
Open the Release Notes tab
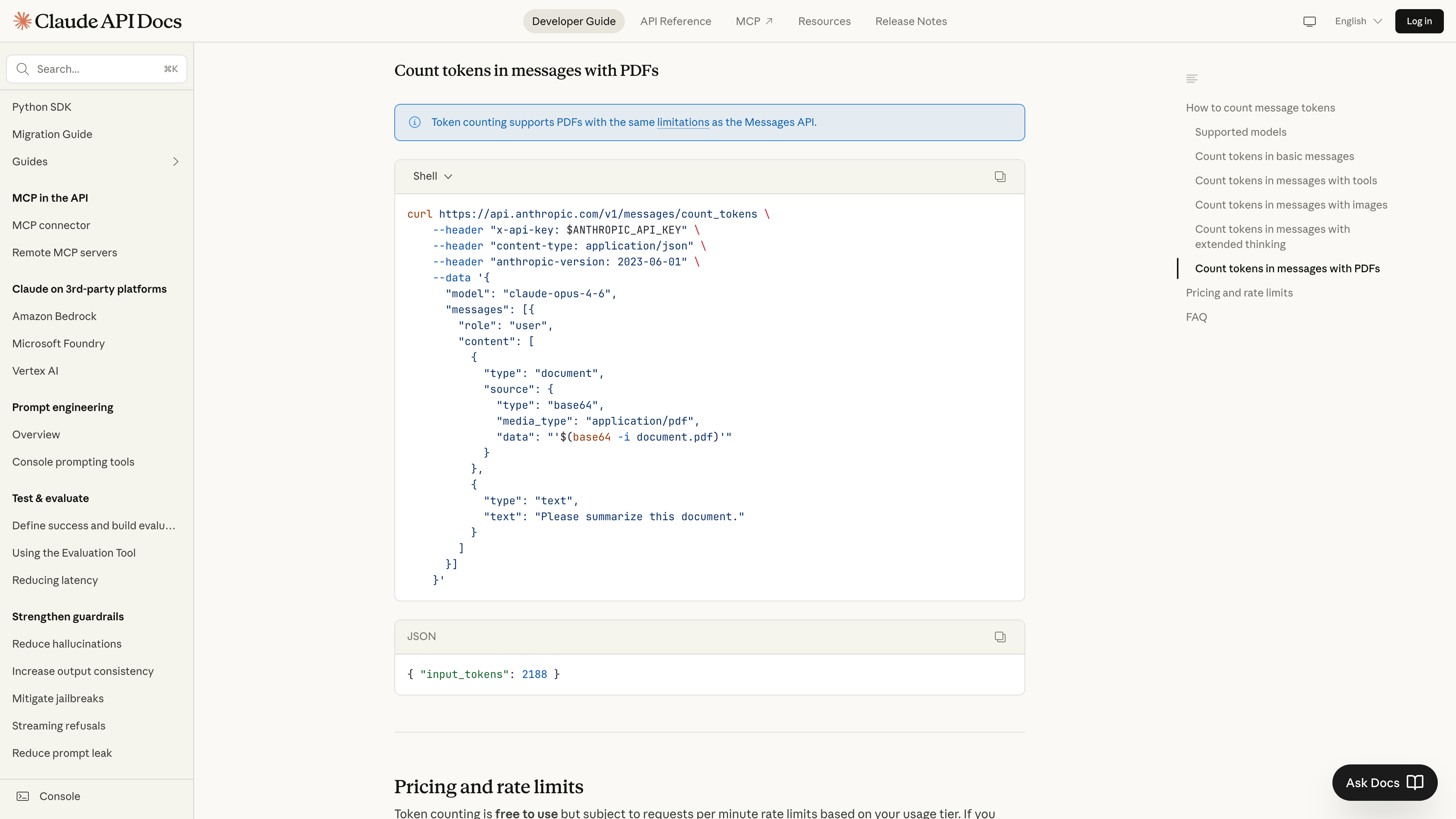coord(910,21)
